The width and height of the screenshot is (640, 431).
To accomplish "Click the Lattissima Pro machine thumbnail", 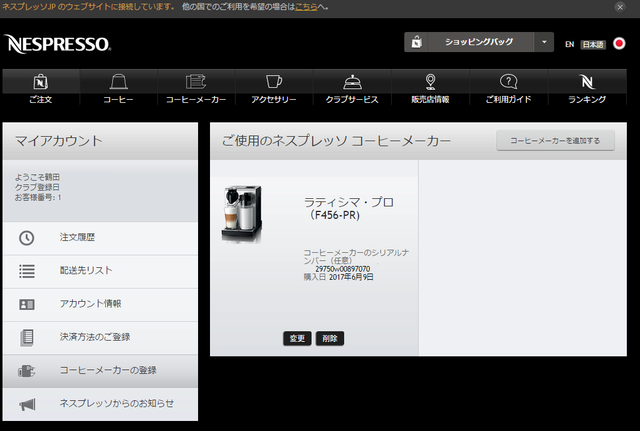I will point(242,214).
